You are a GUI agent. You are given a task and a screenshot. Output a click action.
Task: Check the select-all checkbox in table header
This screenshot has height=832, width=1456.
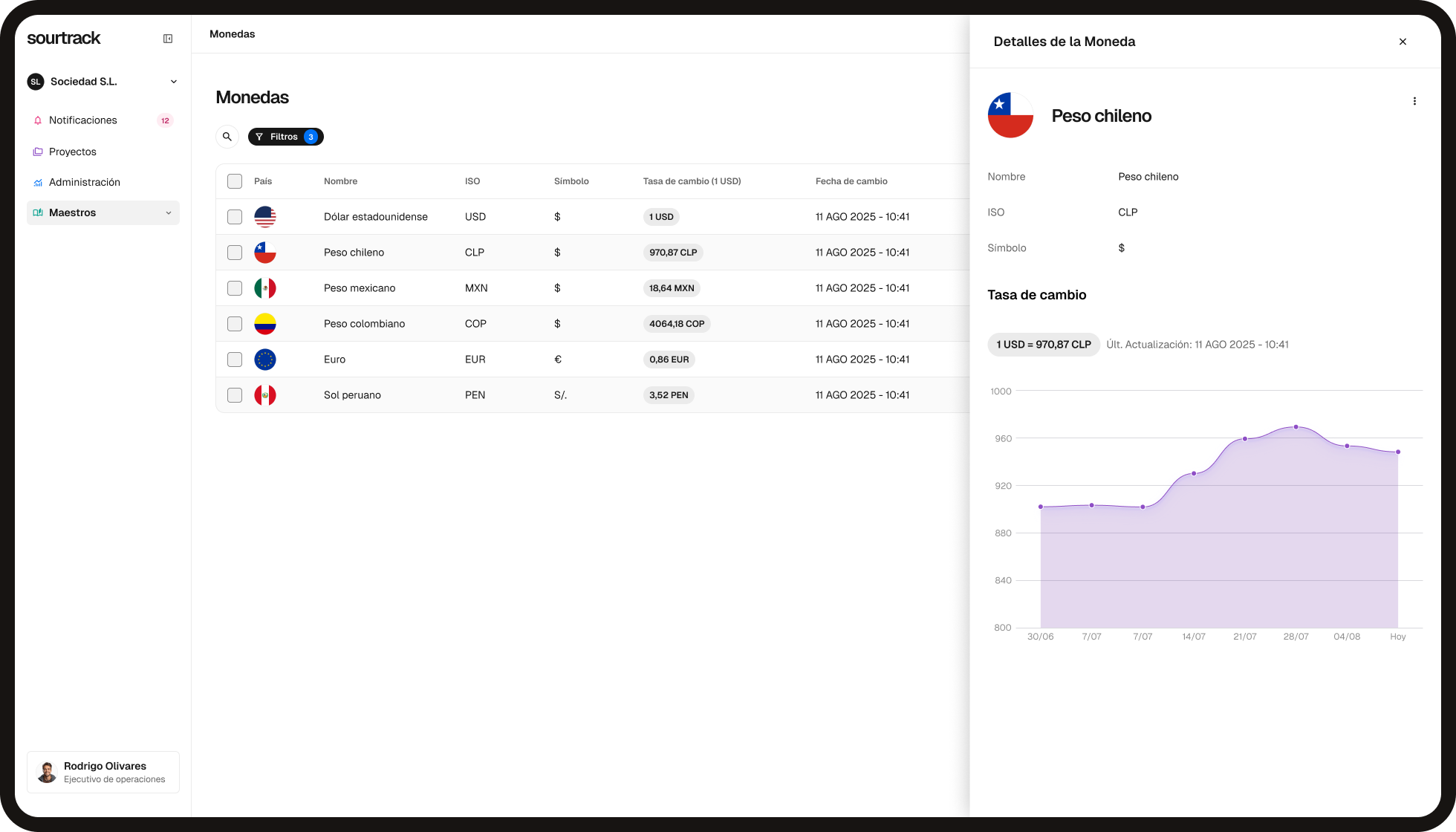[x=234, y=181]
